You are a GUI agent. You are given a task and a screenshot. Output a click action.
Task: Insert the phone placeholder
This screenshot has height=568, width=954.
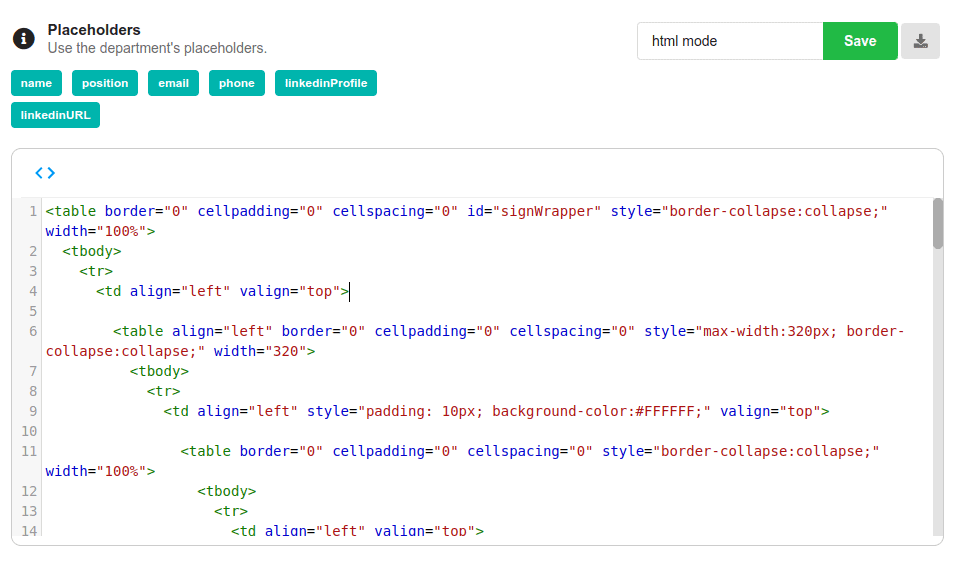tap(237, 83)
